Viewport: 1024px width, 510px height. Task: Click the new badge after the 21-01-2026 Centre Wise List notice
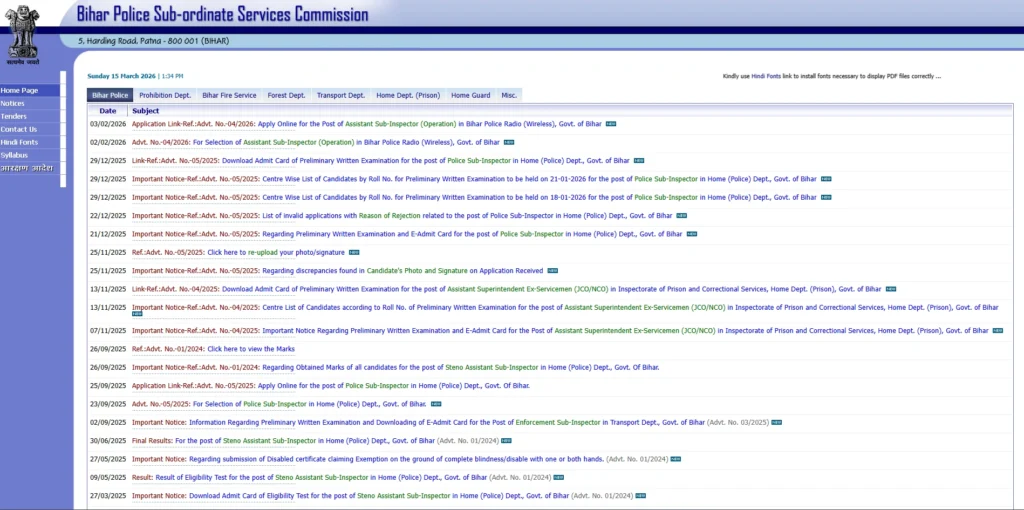click(826, 179)
